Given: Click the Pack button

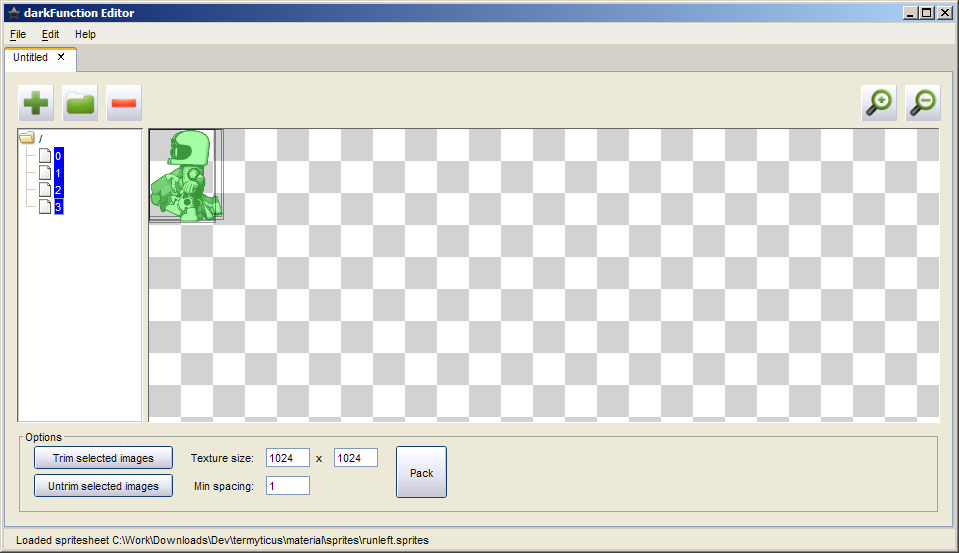Looking at the screenshot, I should (421, 472).
